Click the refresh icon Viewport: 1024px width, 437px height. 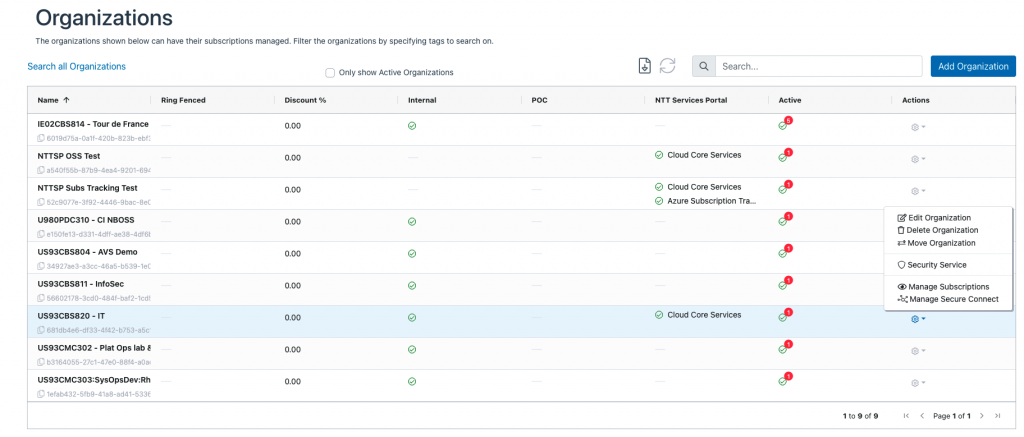tap(667, 65)
